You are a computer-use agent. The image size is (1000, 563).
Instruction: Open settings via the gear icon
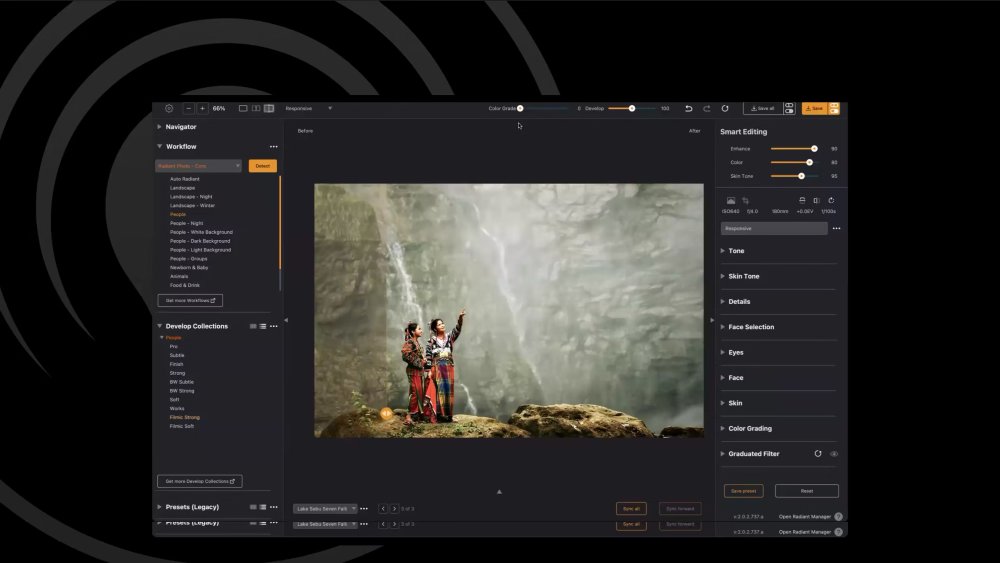tap(169, 108)
